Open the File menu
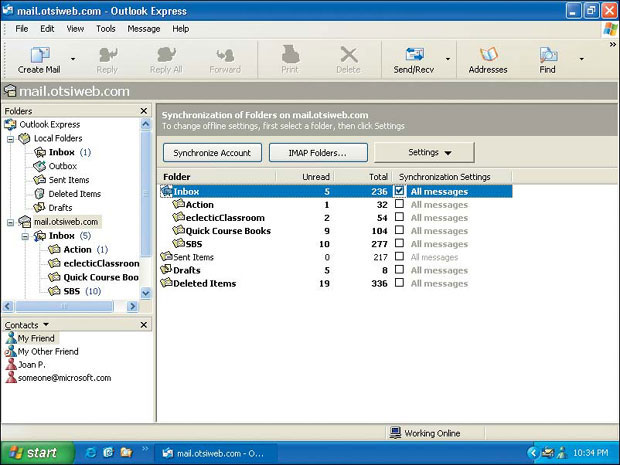 (x=22, y=29)
